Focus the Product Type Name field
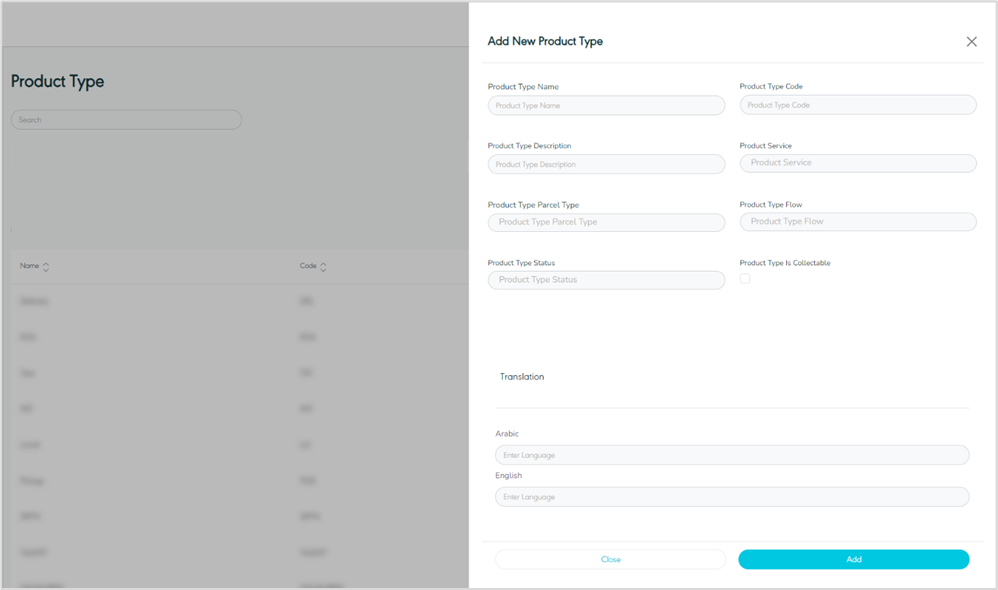The height and width of the screenshot is (590, 998). [x=606, y=105]
